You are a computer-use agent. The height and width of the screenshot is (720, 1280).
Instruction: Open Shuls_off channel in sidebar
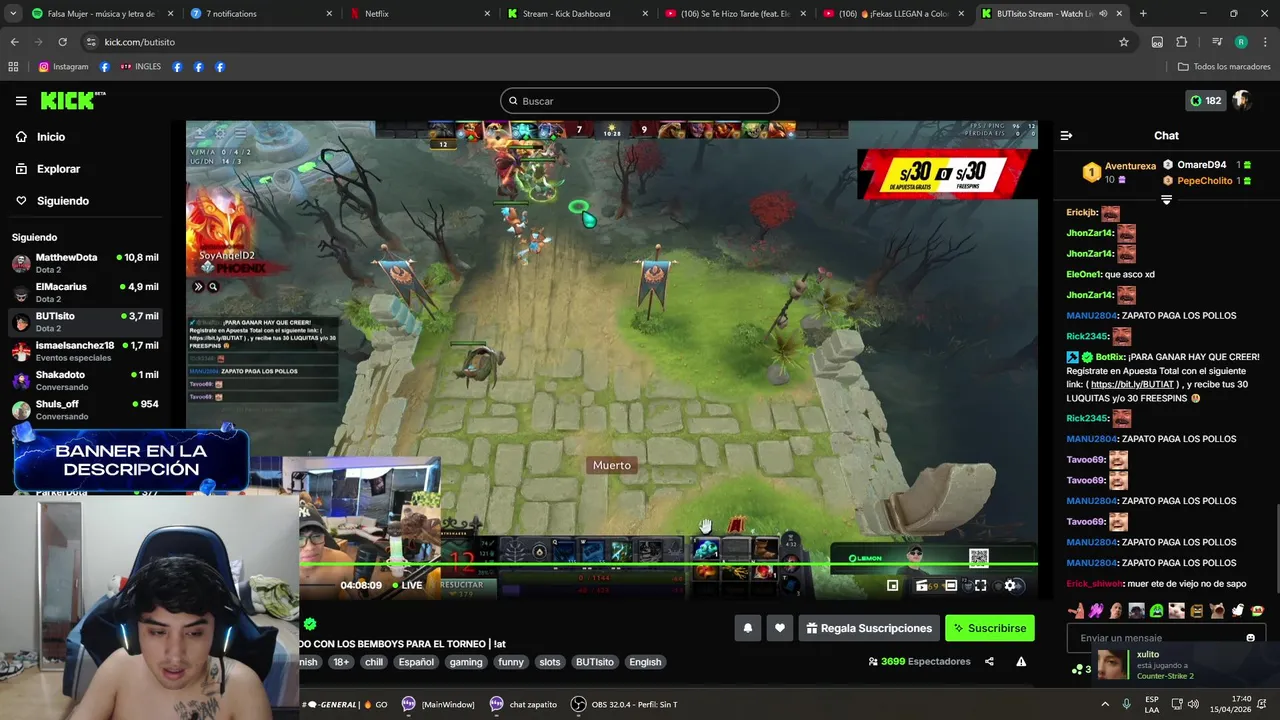pos(86,409)
